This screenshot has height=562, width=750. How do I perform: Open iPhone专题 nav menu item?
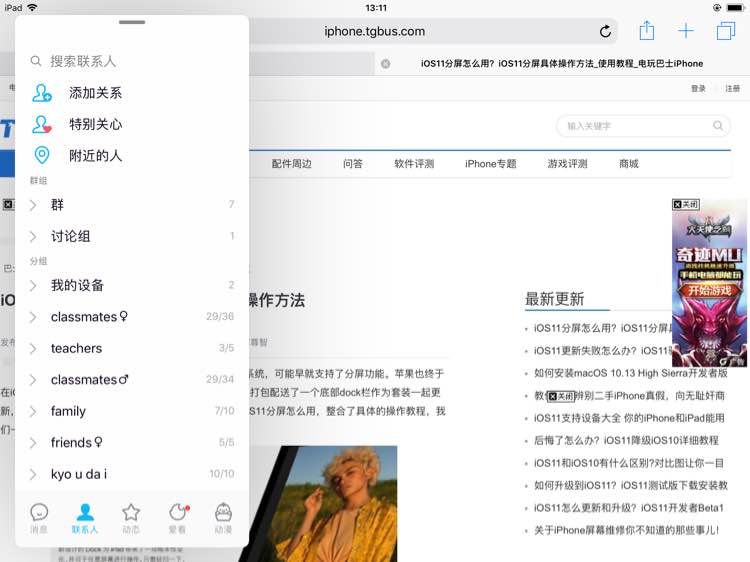pyautogui.click(x=491, y=164)
